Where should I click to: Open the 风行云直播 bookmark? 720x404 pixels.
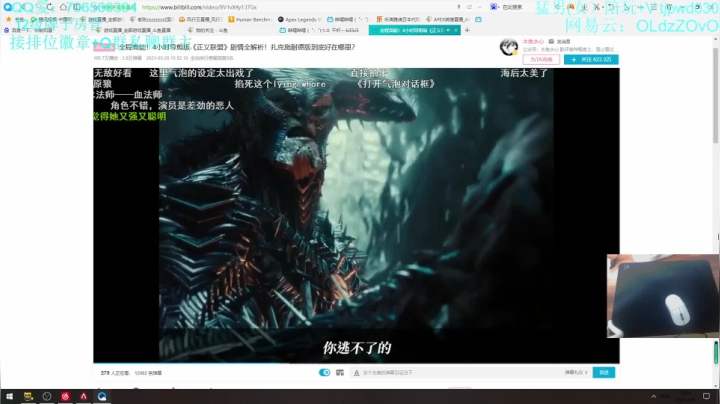point(200,19)
